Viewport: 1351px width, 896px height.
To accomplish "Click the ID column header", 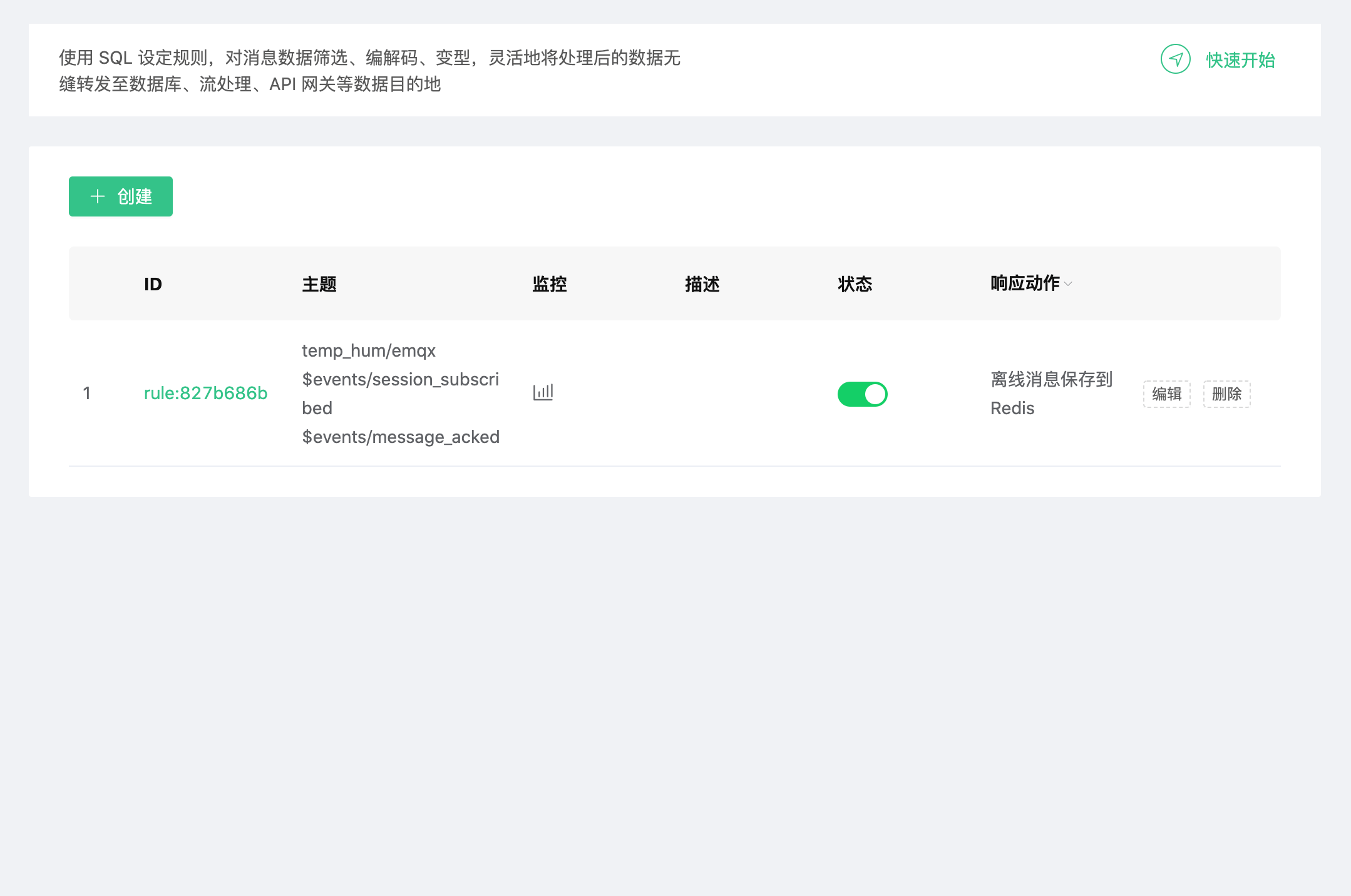I will coord(153,284).
